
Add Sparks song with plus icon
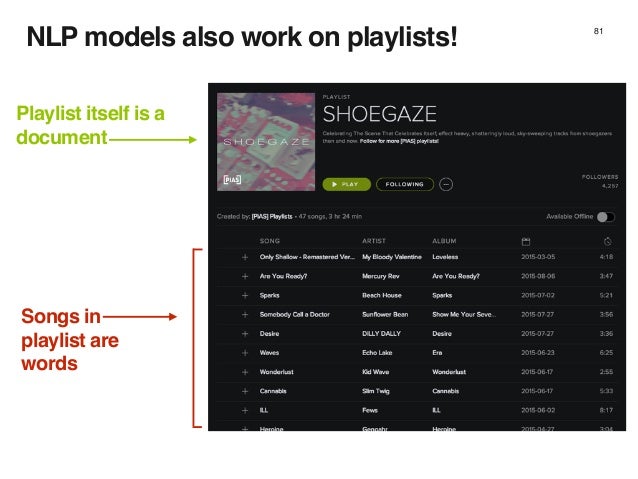pos(245,295)
